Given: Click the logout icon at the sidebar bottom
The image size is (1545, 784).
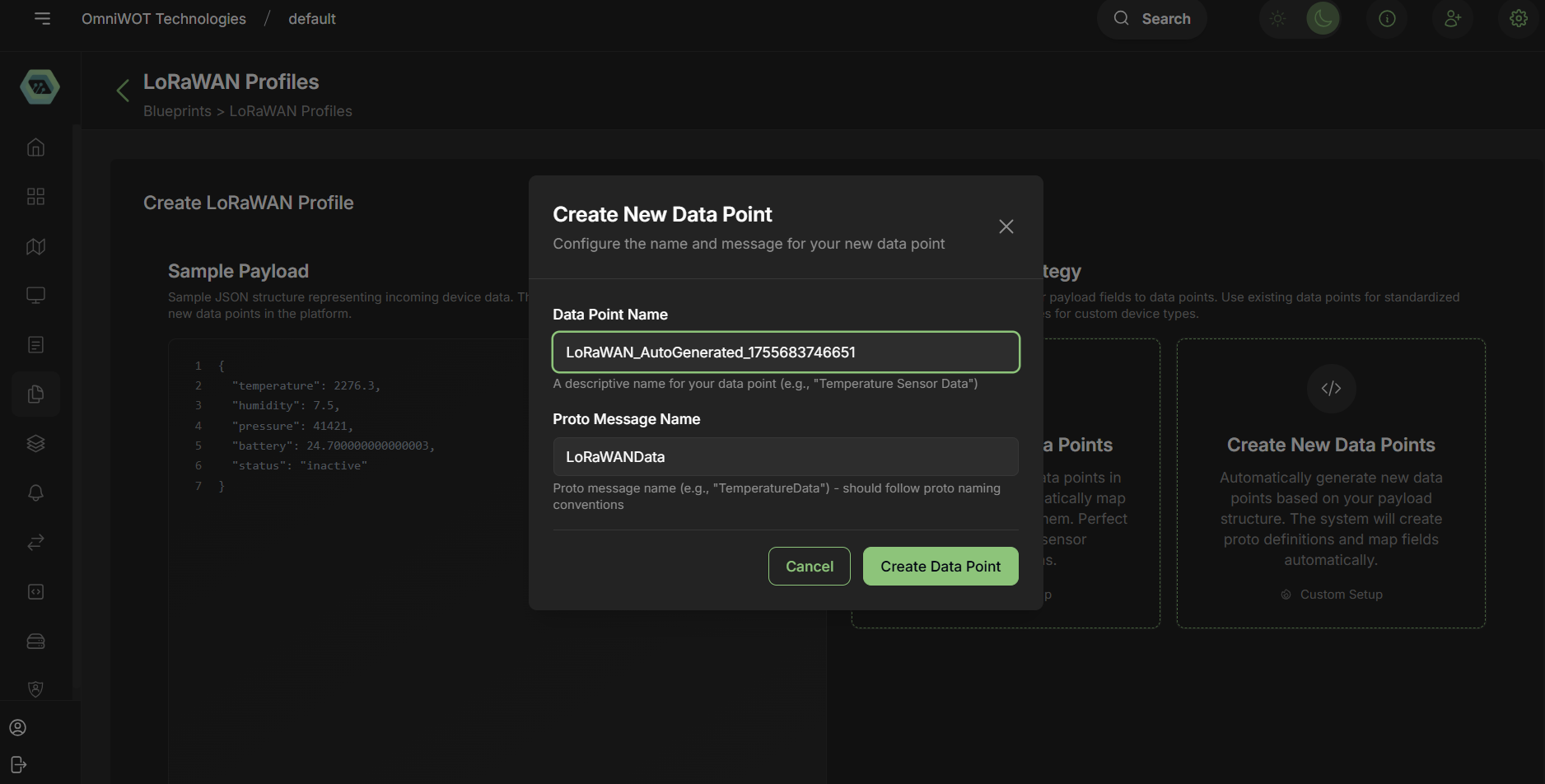Looking at the screenshot, I should click(18, 764).
